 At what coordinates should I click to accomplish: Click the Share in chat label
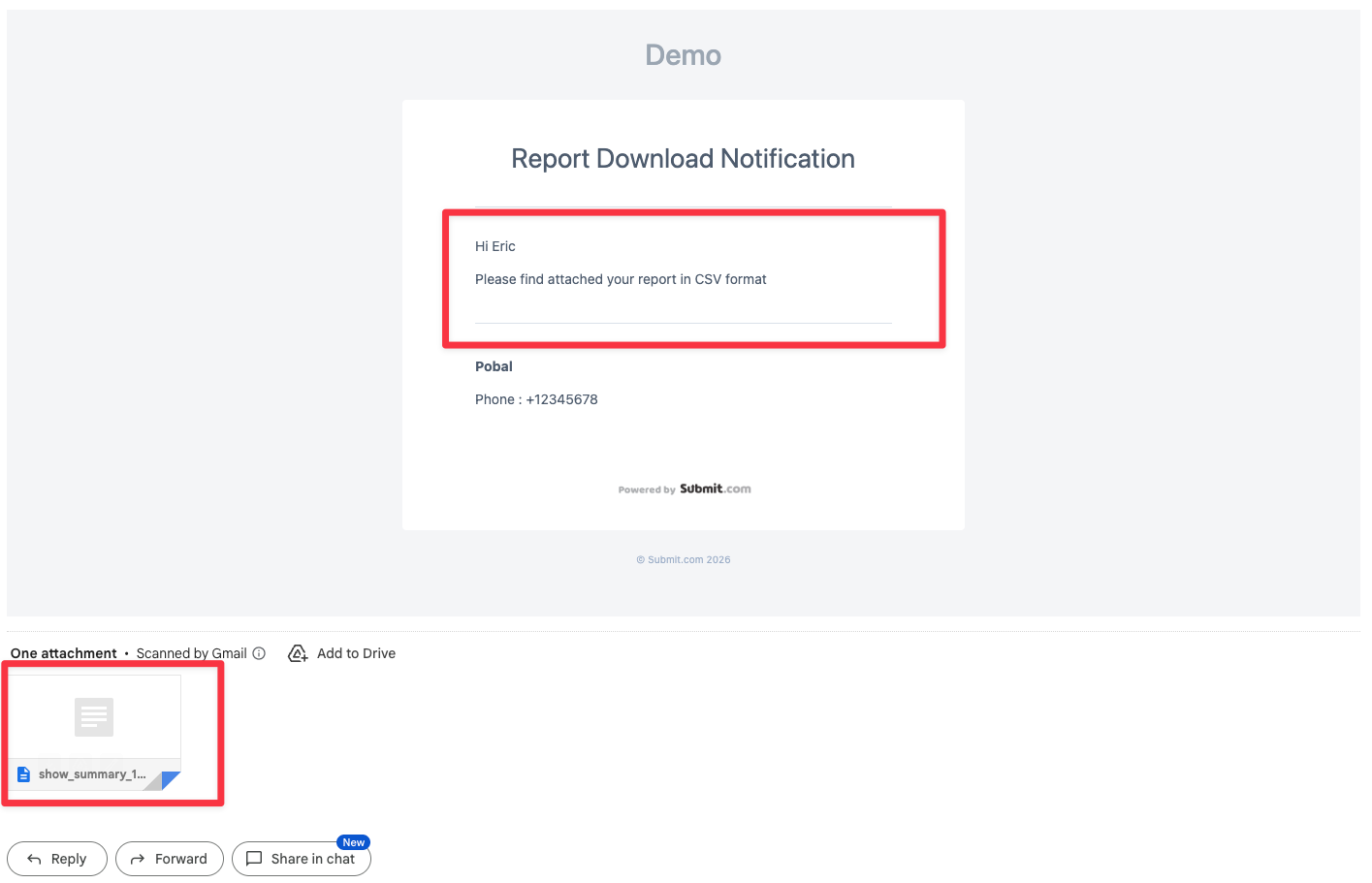tap(312, 859)
